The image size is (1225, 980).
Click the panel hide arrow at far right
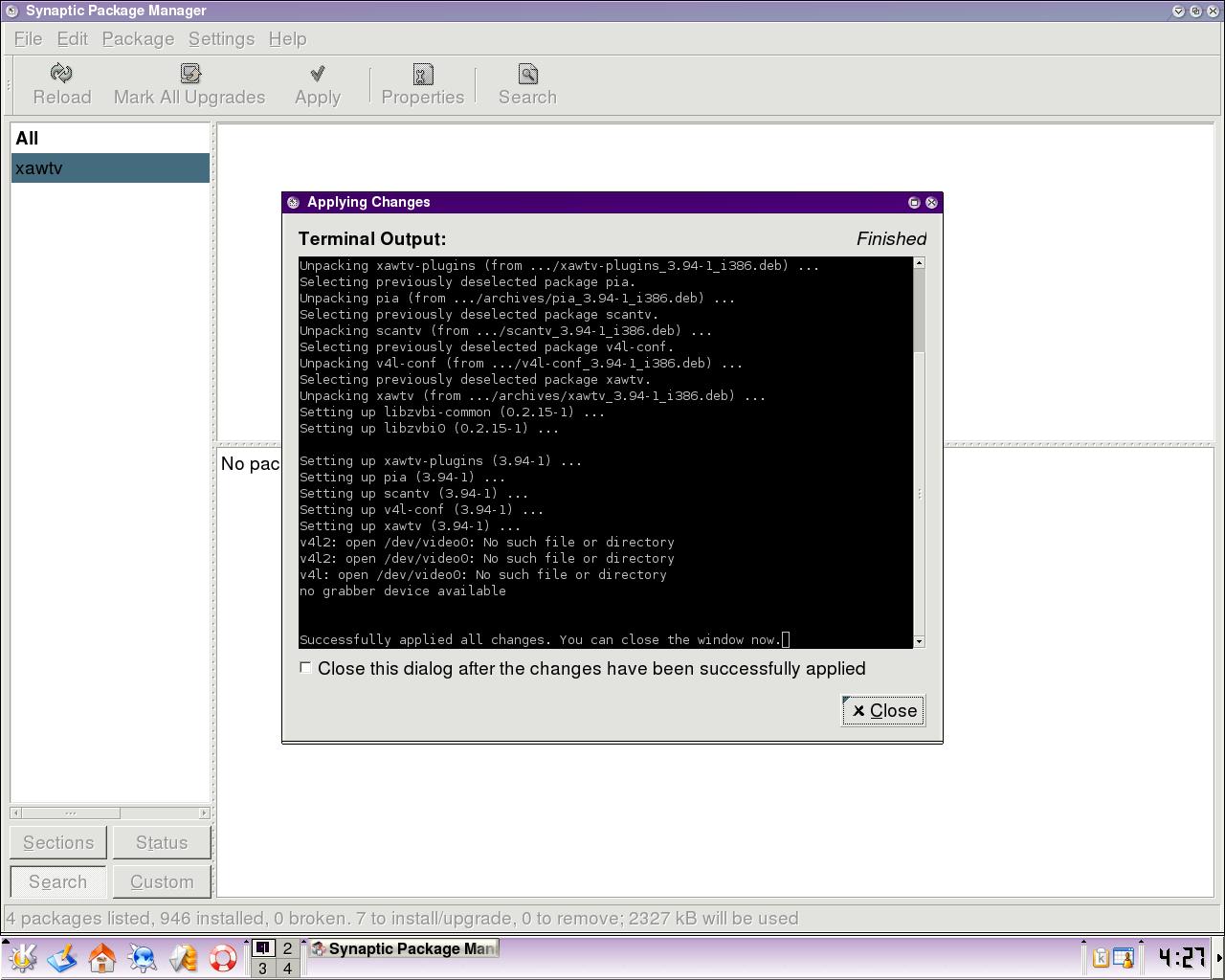click(1219, 957)
